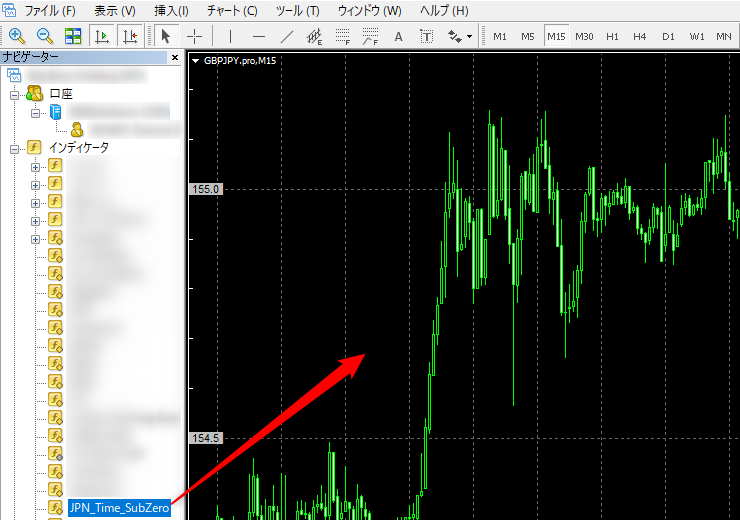Select the trendline drawing tool
Screen dimensions: 740x520
pyautogui.click(x=286, y=36)
